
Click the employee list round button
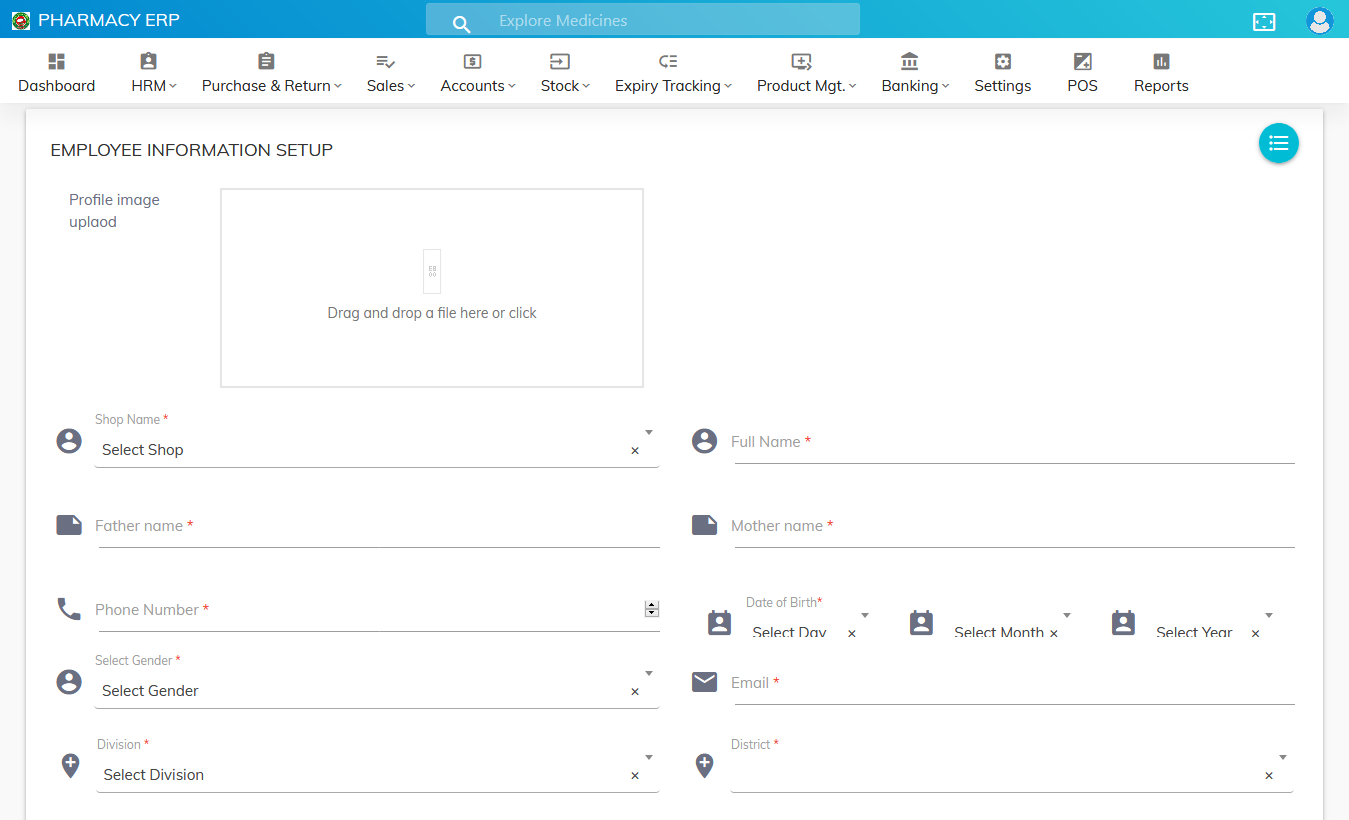(1278, 143)
